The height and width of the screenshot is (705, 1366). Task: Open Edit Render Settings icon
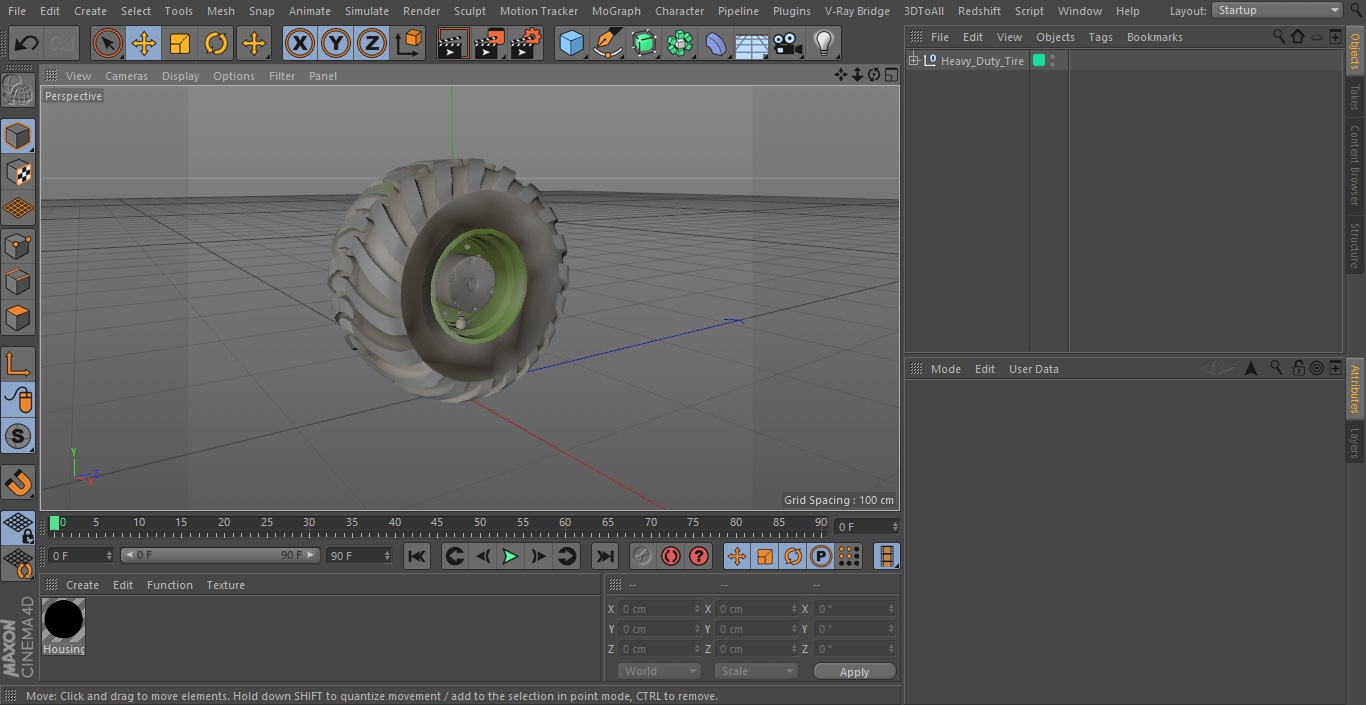(525, 43)
